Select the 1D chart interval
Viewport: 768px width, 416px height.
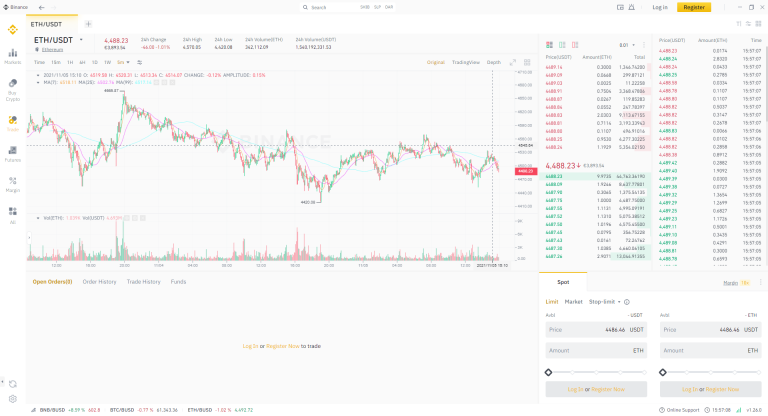click(x=95, y=62)
